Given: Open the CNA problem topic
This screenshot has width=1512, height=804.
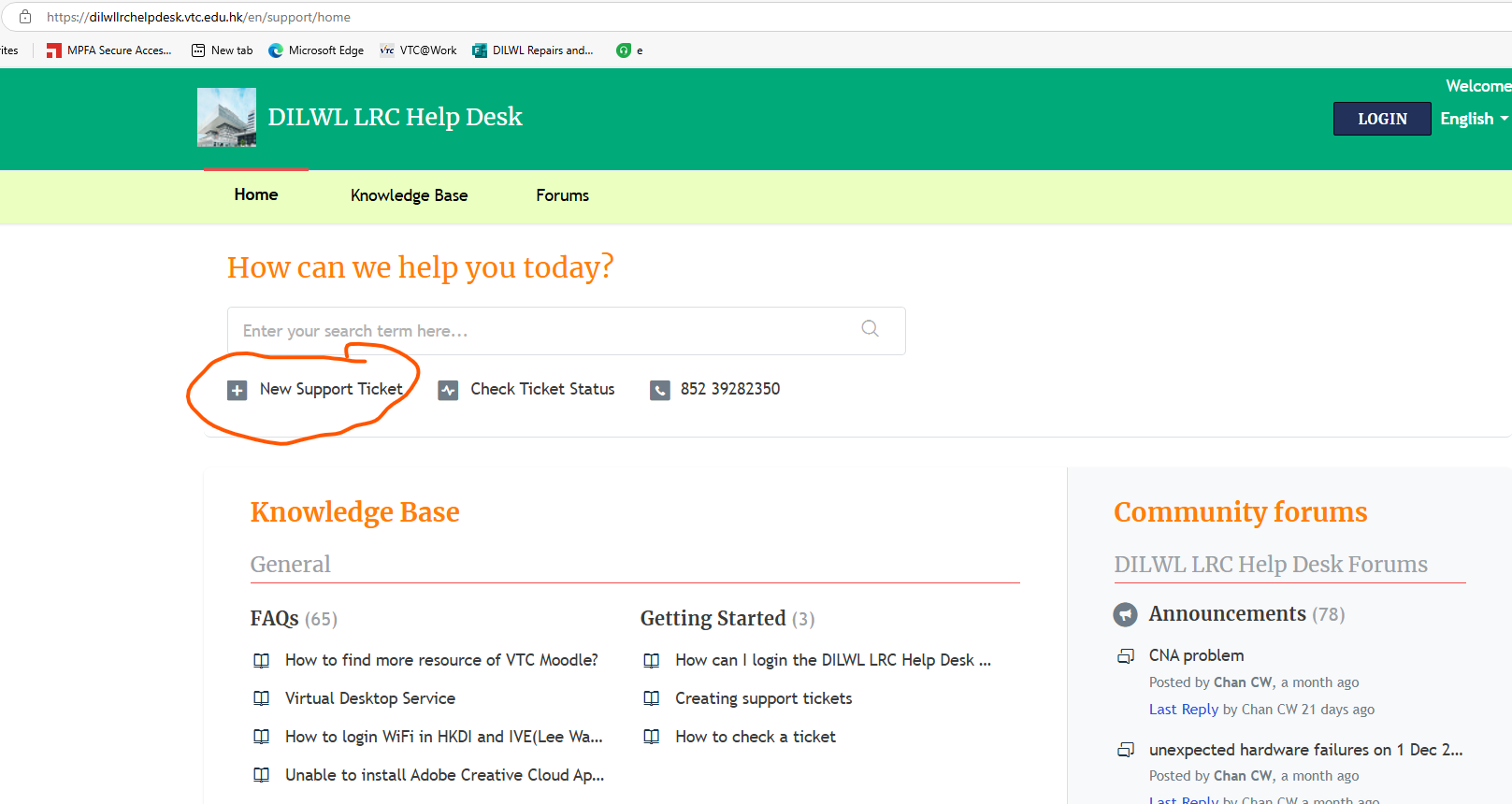Looking at the screenshot, I should [1196, 655].
